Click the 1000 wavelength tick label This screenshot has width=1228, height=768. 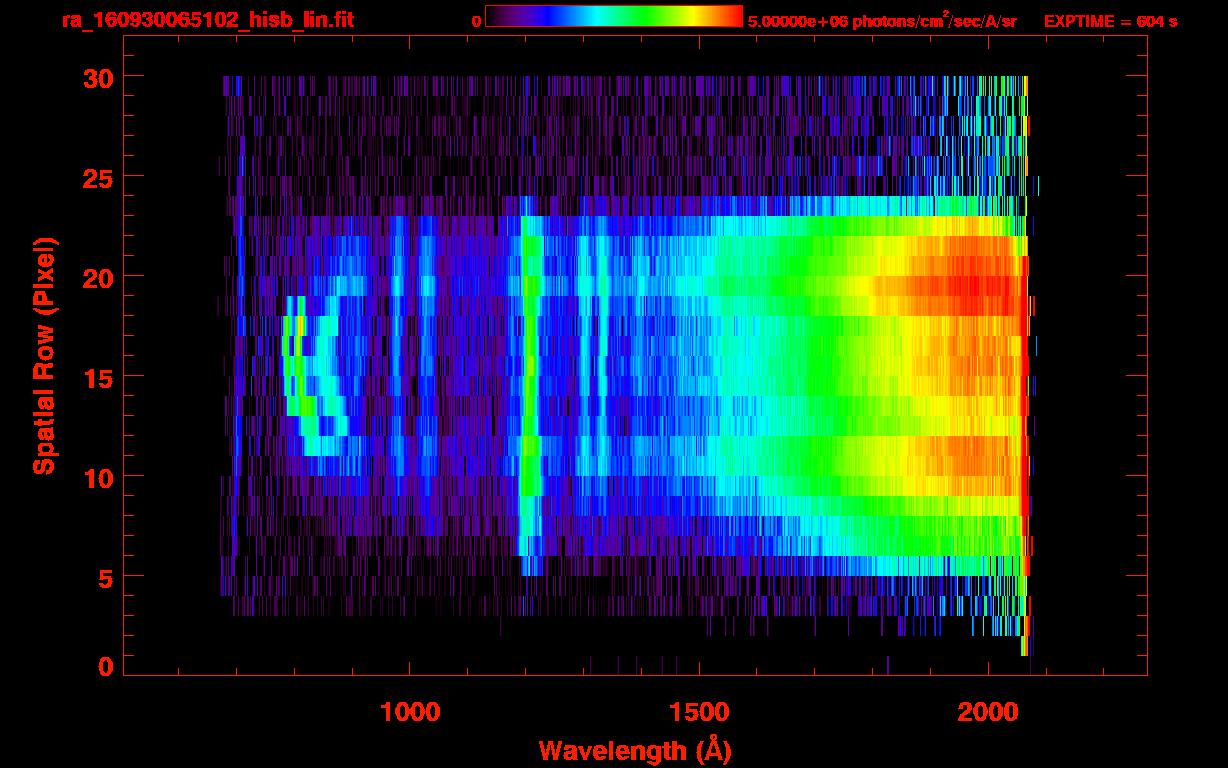pos(410,711)
